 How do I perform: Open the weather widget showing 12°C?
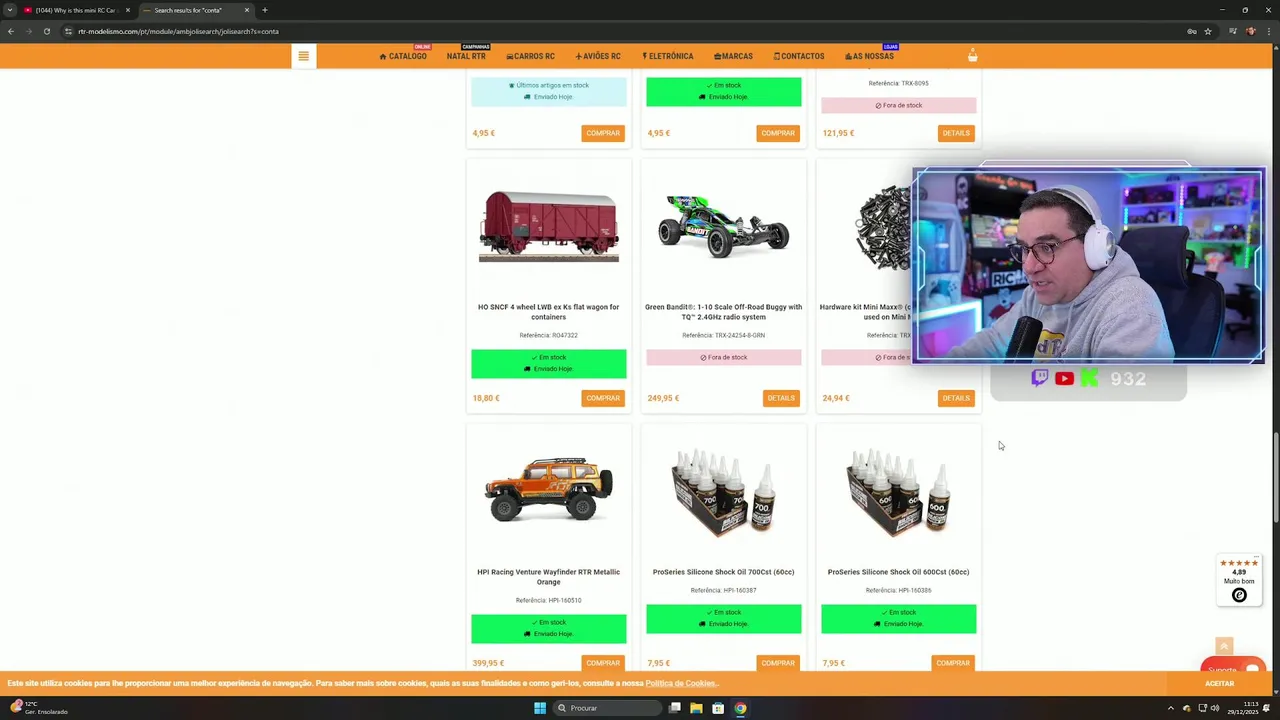point(40,707)
